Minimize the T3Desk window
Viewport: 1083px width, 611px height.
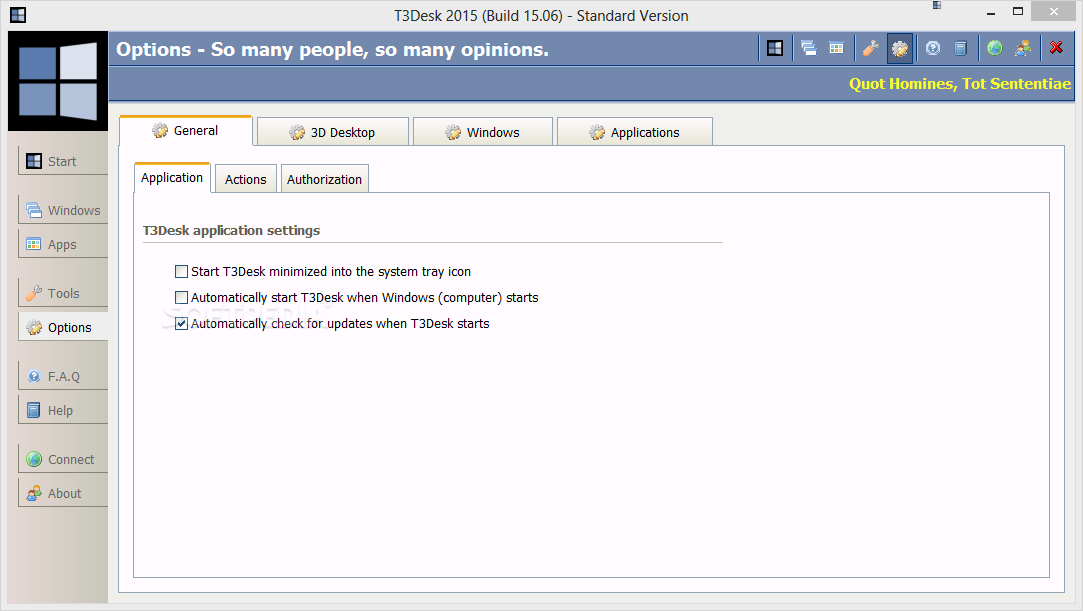tap(991, 12)
